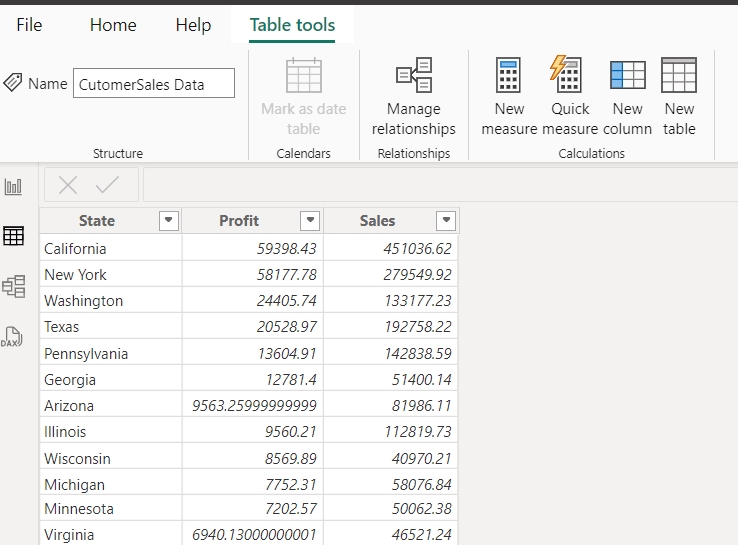Expand the Sales column filter dropdown
738x545 pixels.
(x=446, y=221)
